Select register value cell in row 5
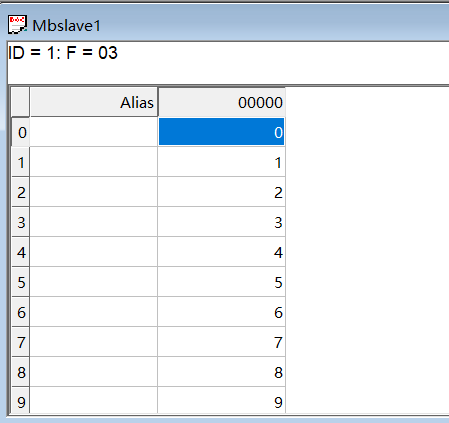The image size is (449, 423). pos(222,282)
